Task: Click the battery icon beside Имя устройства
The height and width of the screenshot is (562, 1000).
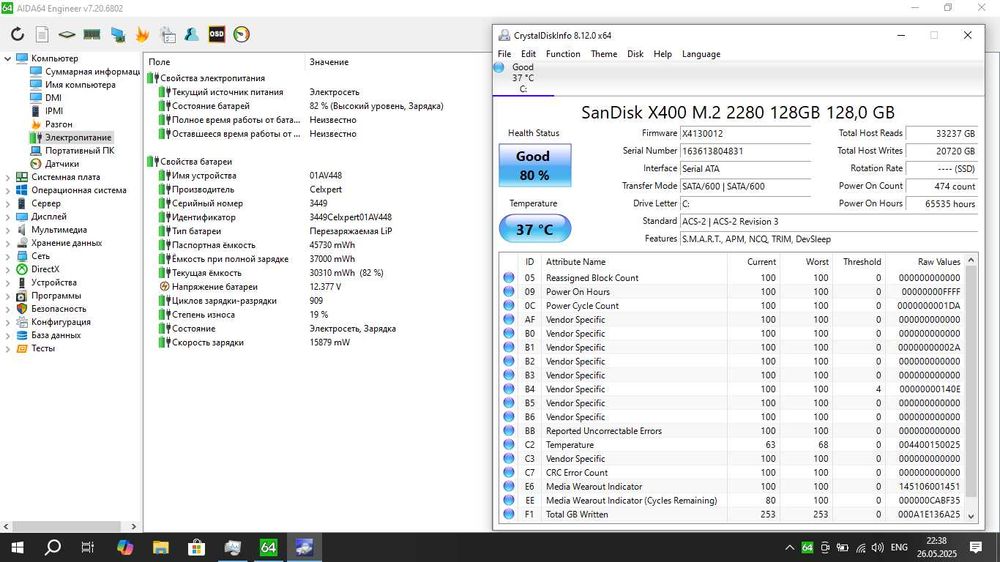Action: coord(165,175)
